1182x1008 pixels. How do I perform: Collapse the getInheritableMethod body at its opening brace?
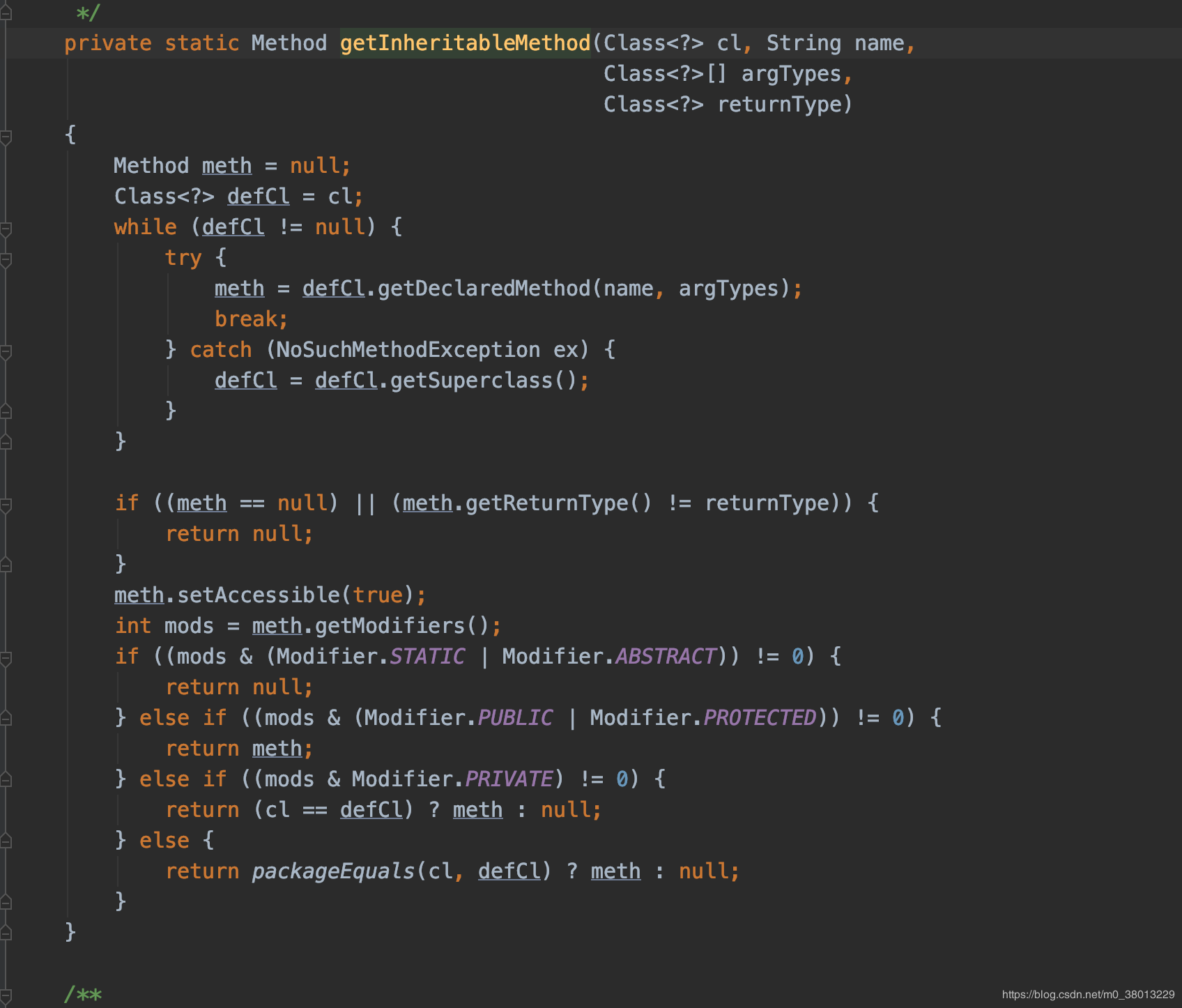[6, 137]
